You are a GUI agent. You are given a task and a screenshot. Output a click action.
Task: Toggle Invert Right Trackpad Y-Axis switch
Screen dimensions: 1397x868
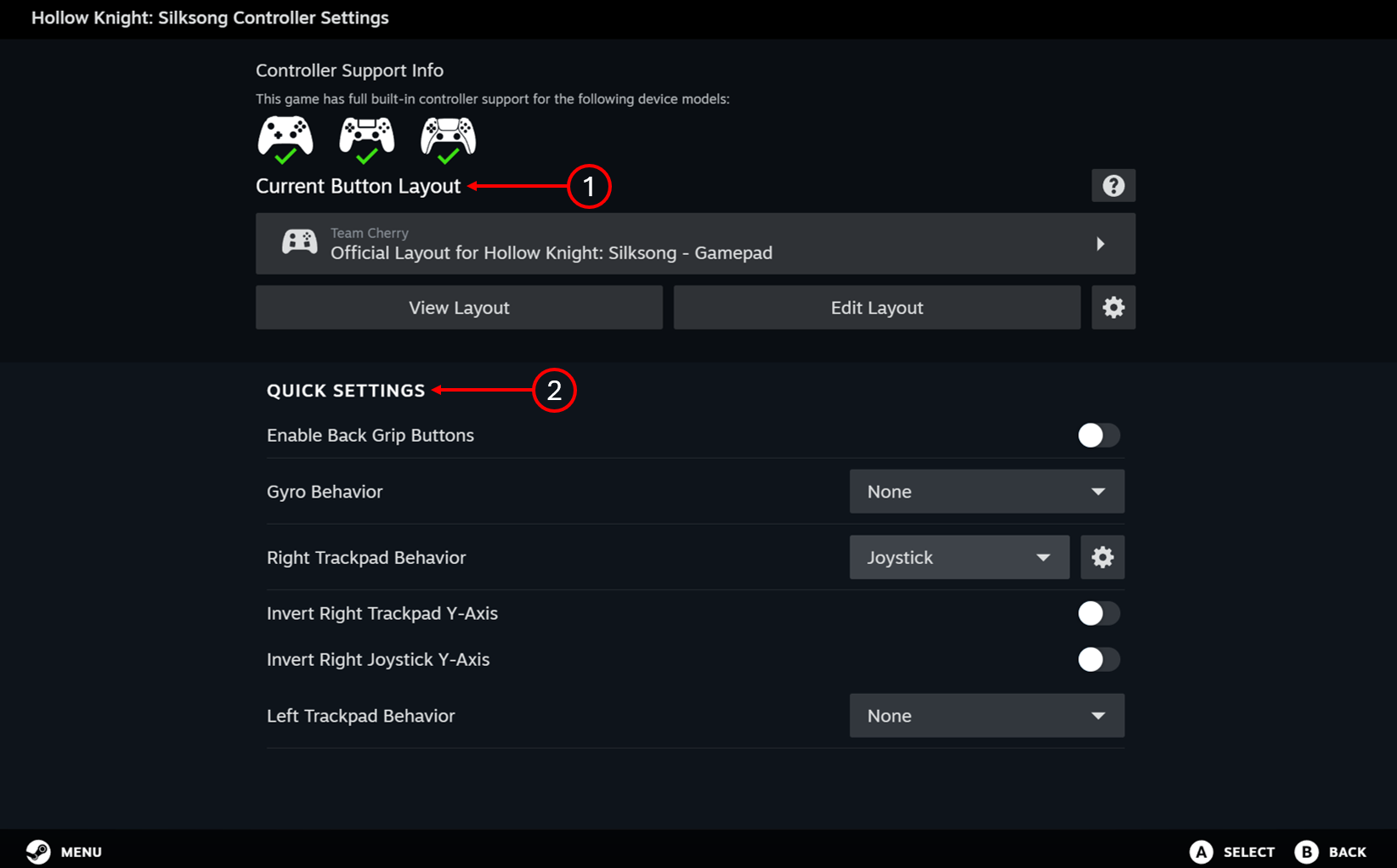click(1099, 613)
